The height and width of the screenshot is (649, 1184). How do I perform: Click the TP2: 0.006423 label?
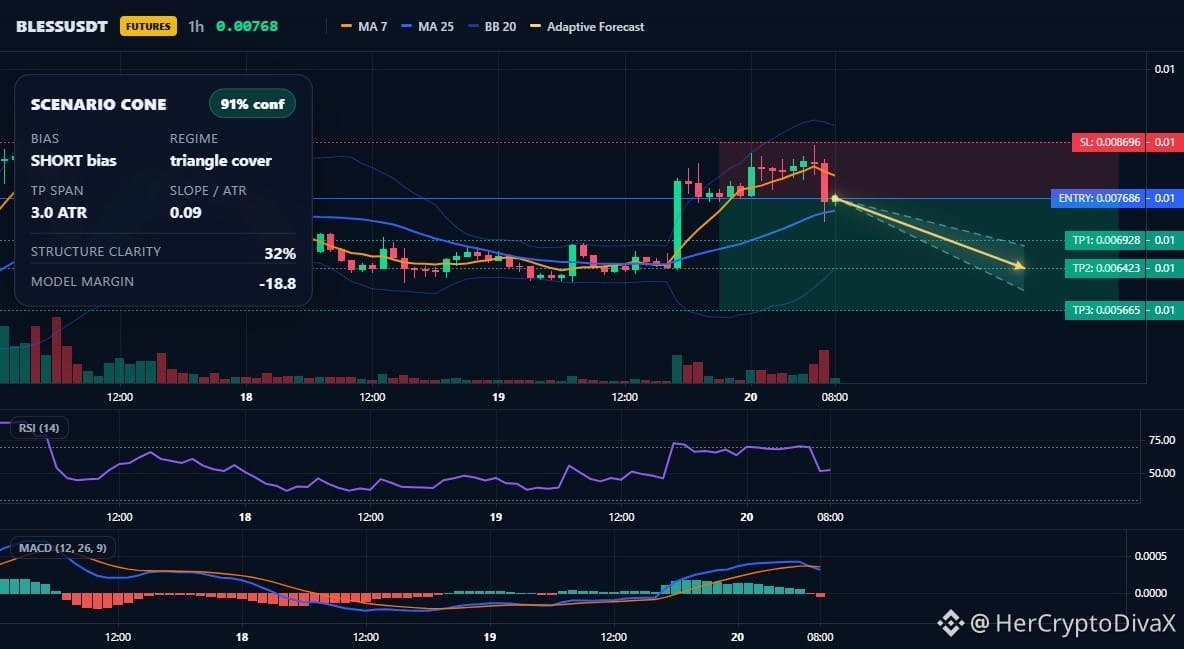(x=1105, y=268)
